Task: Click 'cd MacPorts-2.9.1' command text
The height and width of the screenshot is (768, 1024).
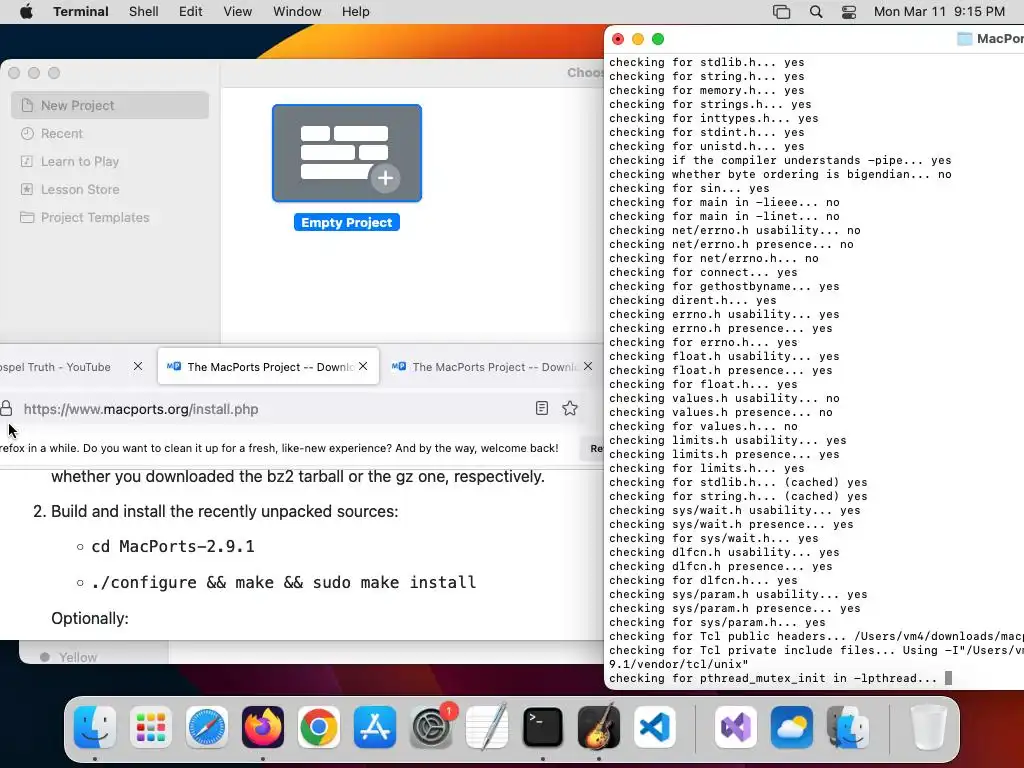Action: point(172,546)
